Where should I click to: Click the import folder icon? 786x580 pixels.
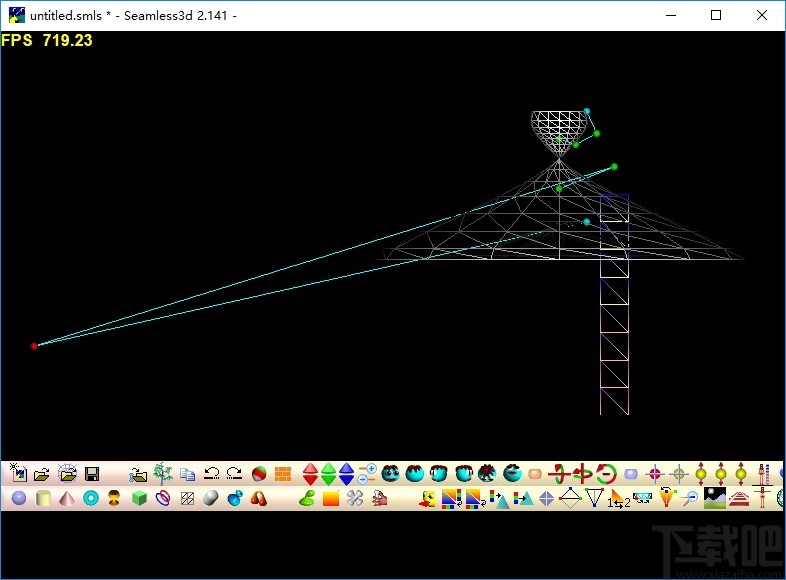coord(138,474)
